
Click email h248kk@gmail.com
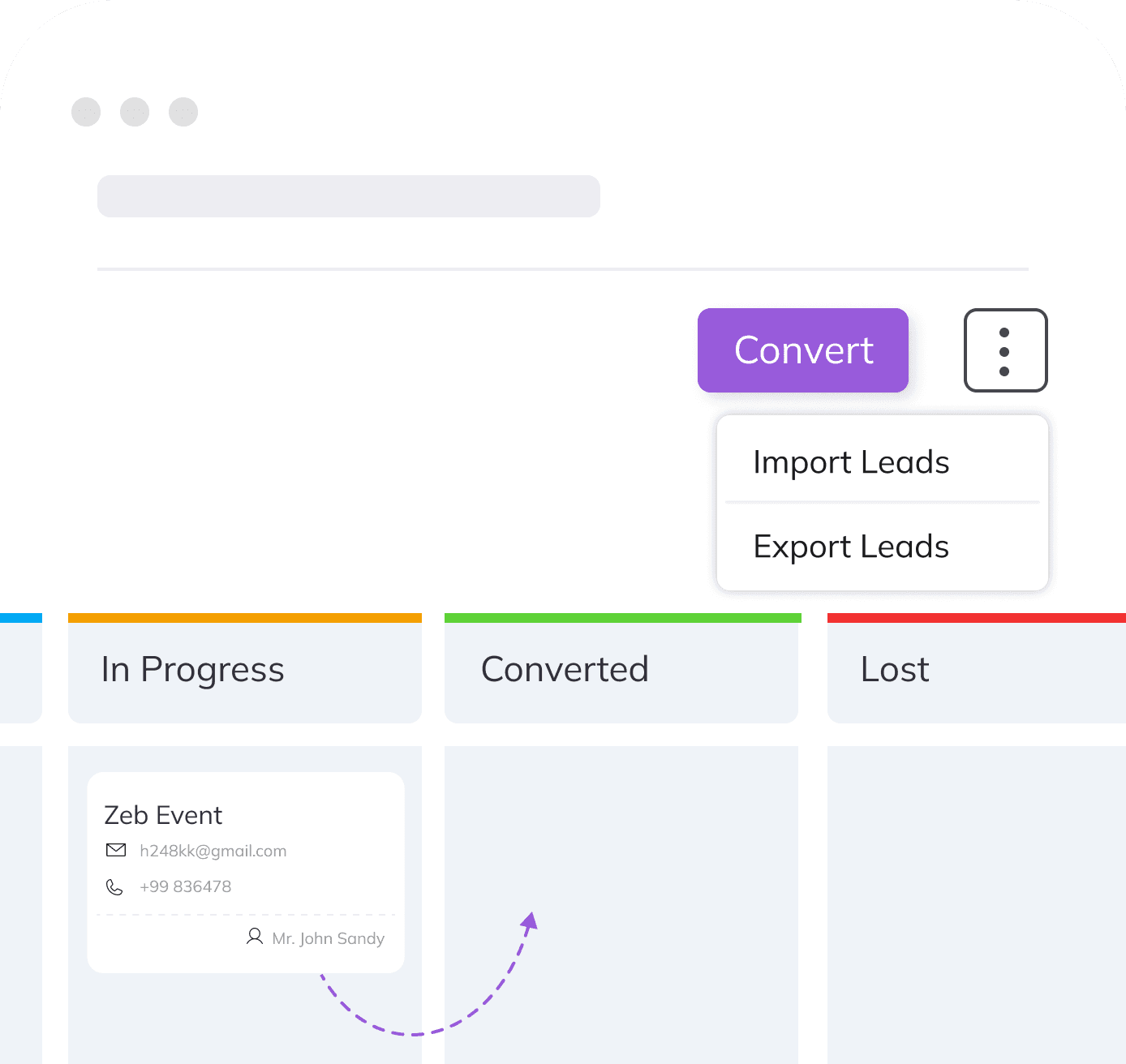coord(213,851)
